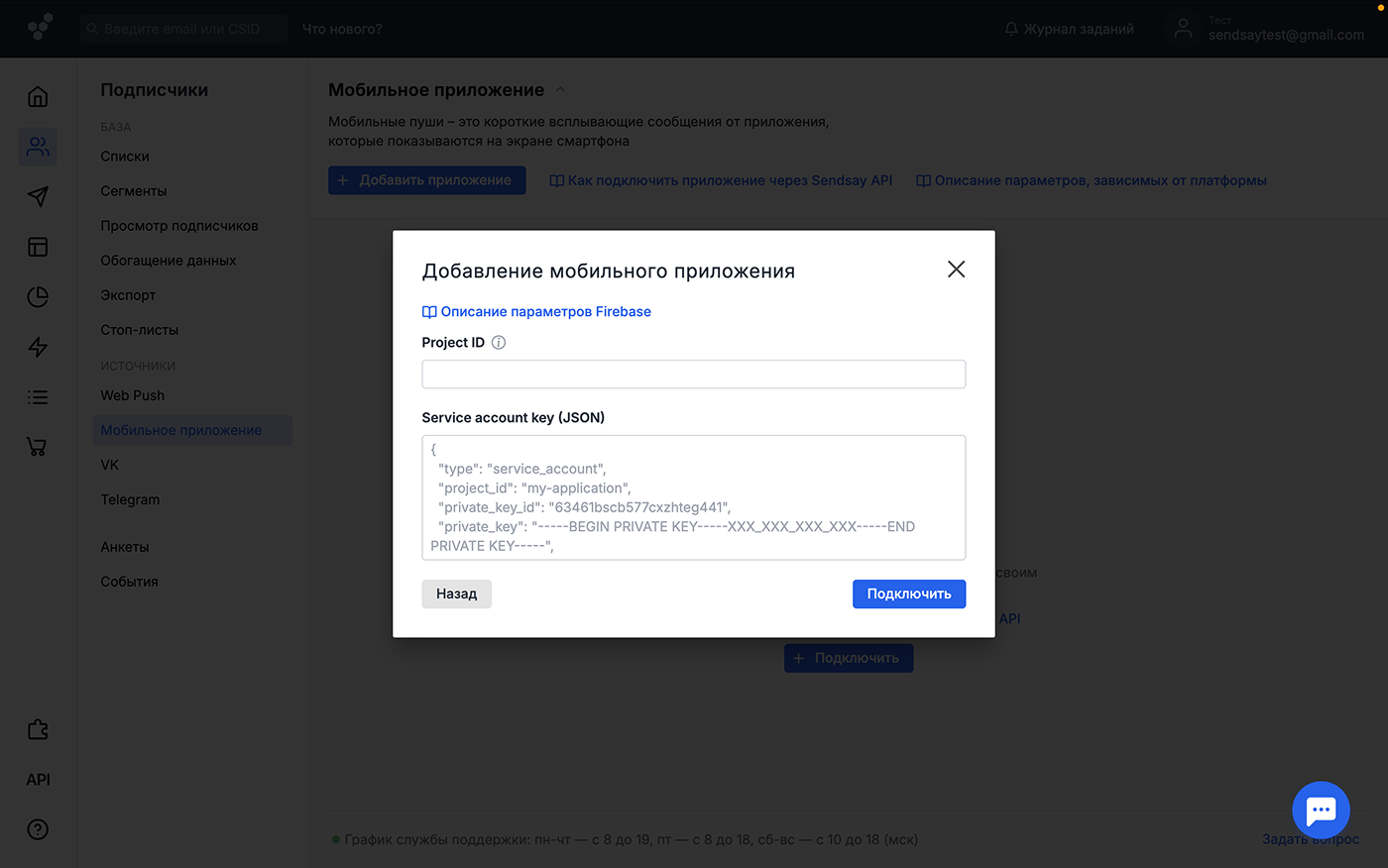
Task: Click the Service account key JSON textarea
Action: [x=693, y=497]
